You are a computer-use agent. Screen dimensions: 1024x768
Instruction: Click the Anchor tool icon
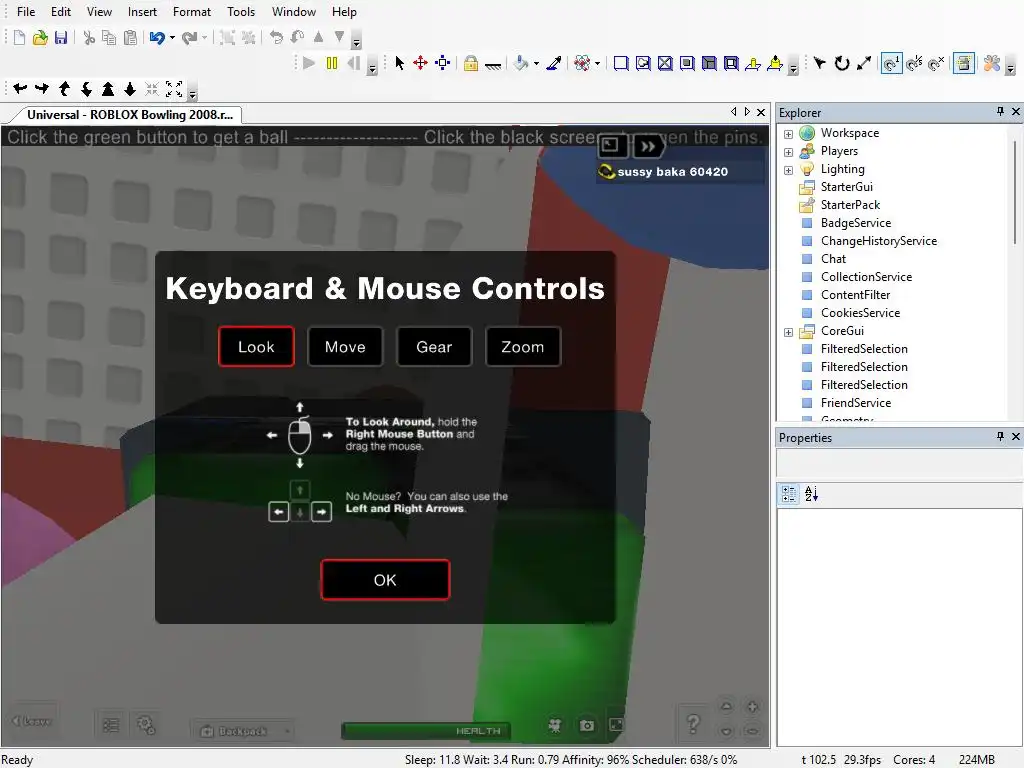click(493, 65)
